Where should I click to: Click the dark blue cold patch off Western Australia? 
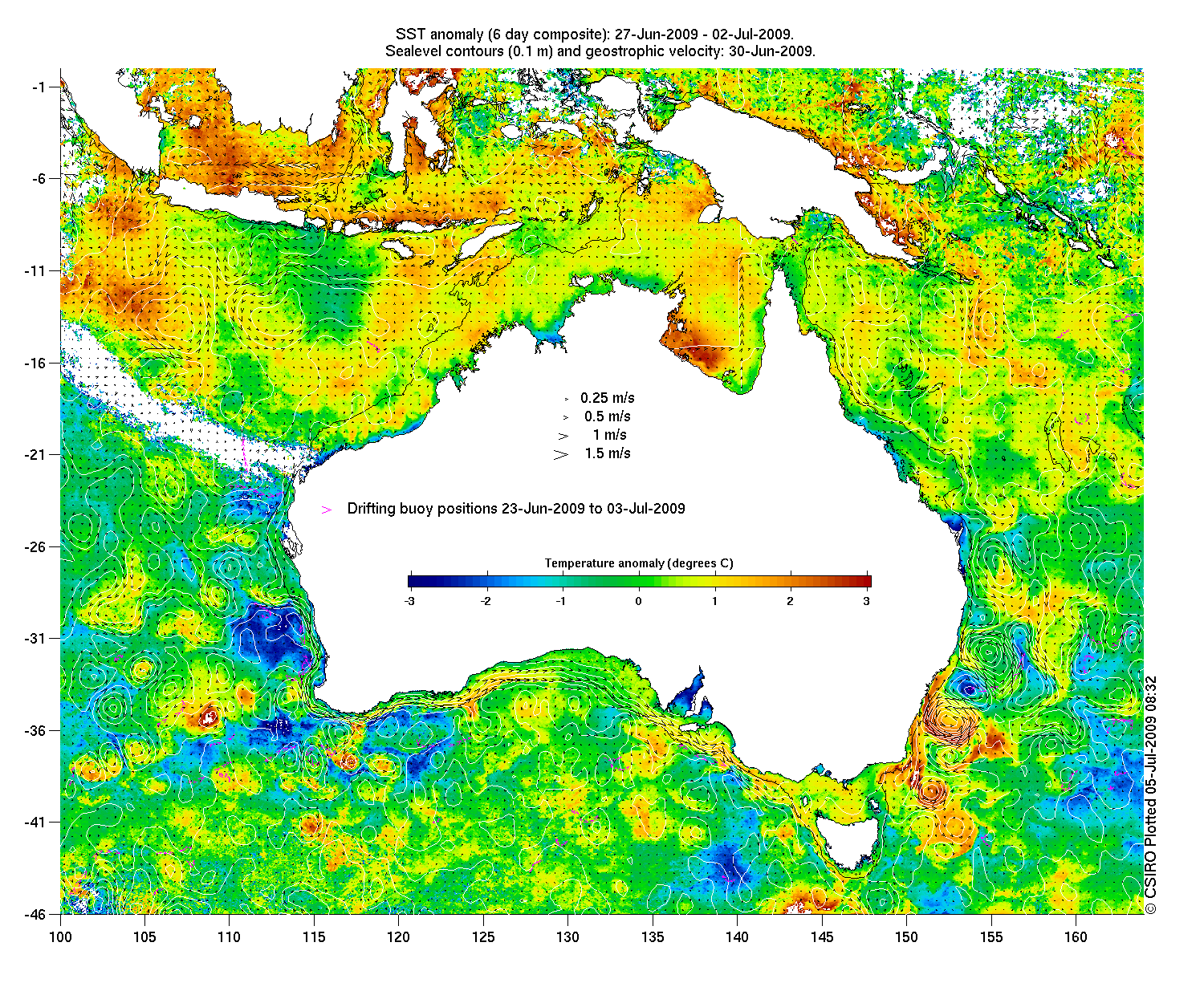pos(275,634)
